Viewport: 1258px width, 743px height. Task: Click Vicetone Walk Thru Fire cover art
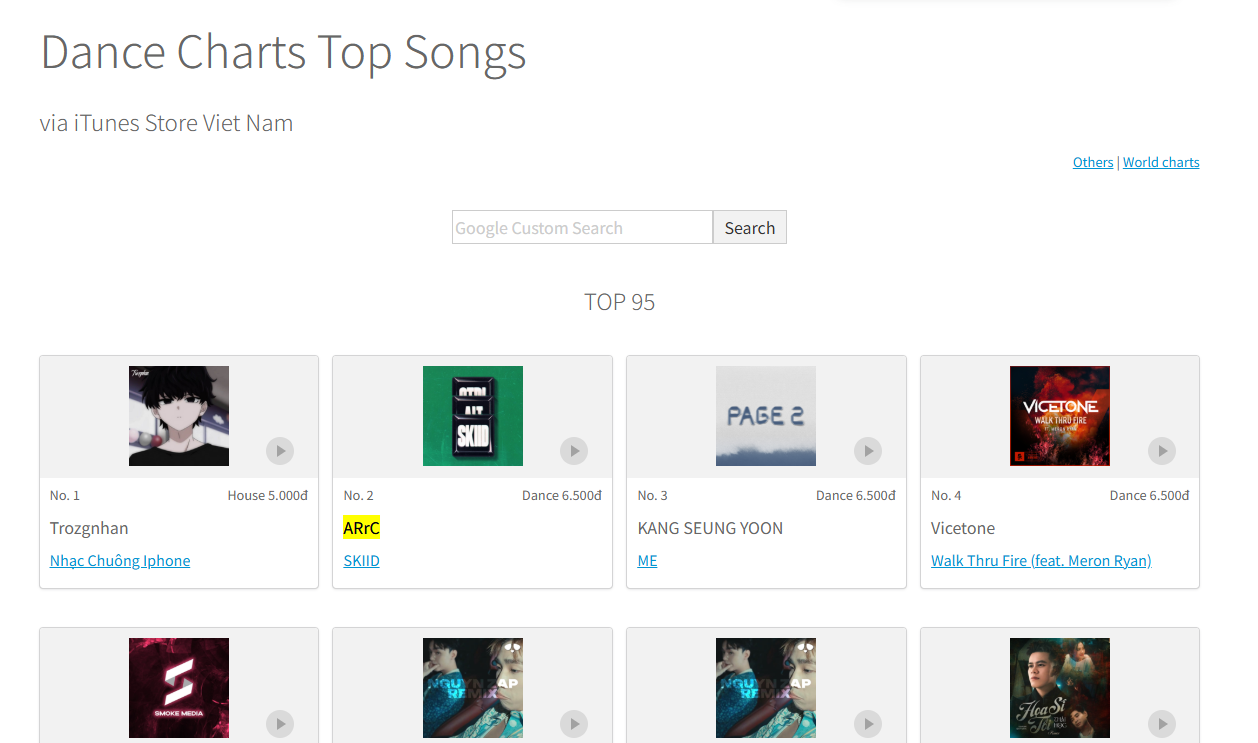click(x=1060, y=416)
